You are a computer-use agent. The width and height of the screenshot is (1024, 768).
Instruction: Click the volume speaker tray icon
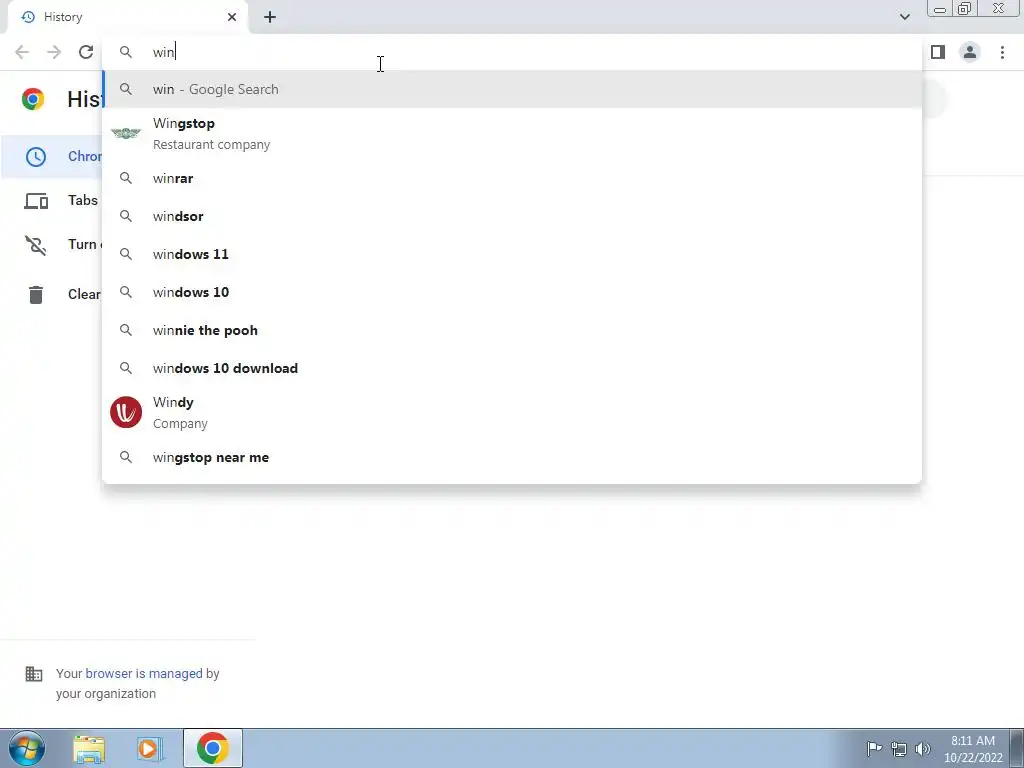(923, 748)
